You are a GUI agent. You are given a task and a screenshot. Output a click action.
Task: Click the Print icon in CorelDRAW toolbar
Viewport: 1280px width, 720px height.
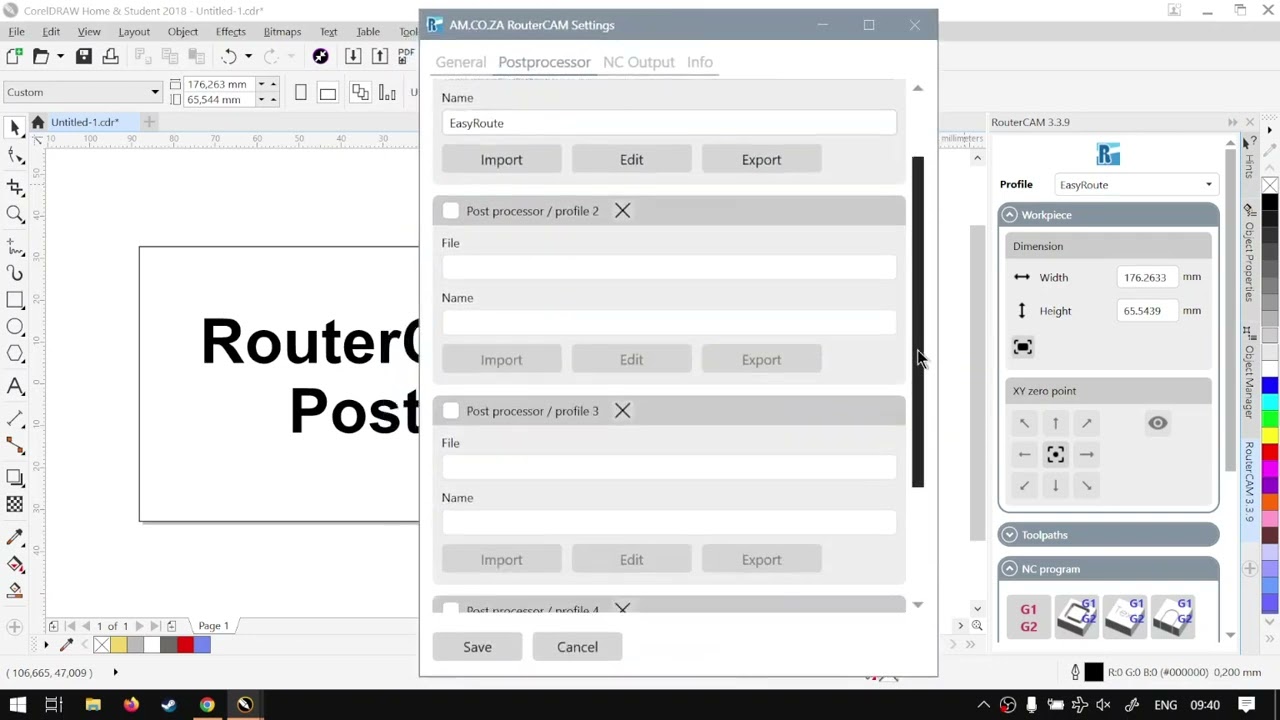pyautogui.click(x=110, y=57)
